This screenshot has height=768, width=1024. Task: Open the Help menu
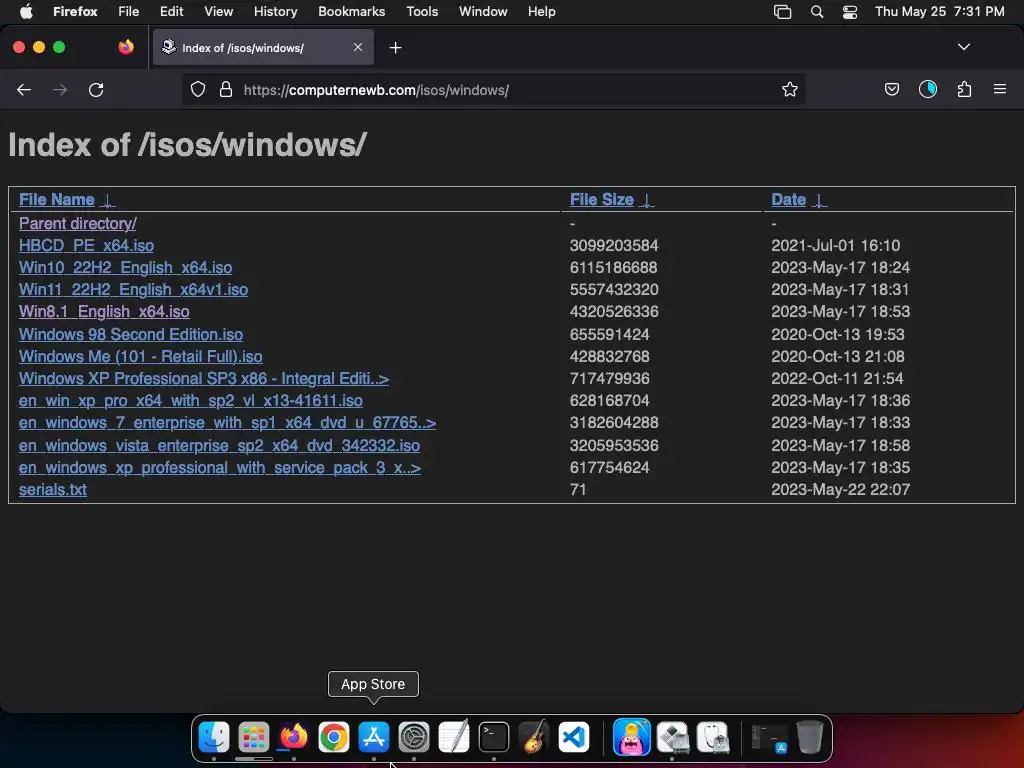click(541, 11)
